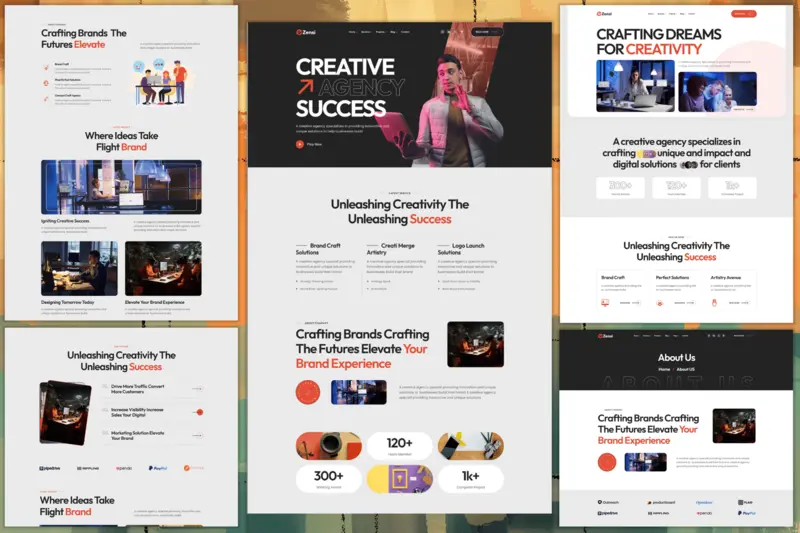Click the pipedrive logo under the Marketing Solution list
This screenshot has width=800, height=533.
(50, 468)
